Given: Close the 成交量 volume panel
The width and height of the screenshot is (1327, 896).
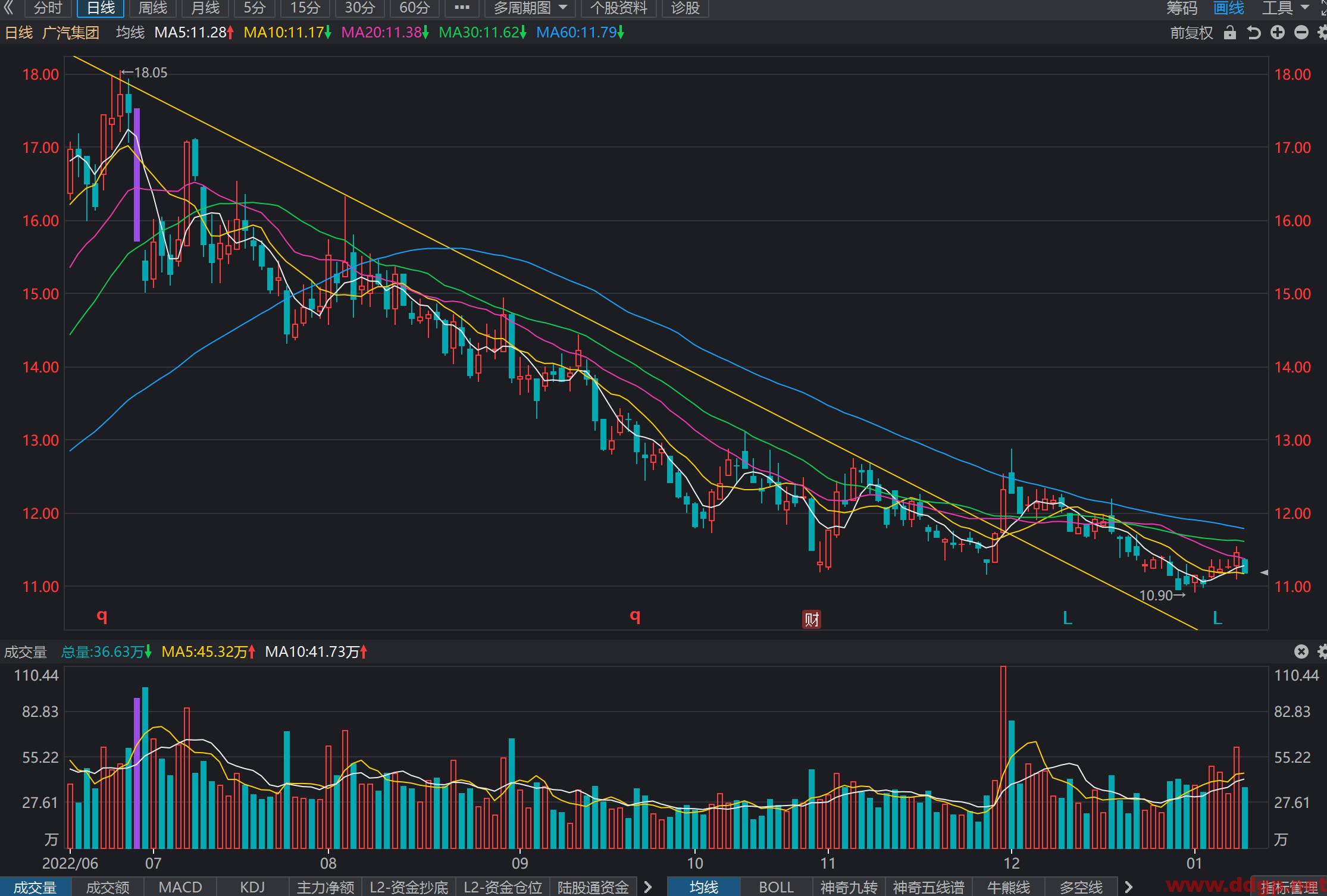Looking at the screenshot, I should click(1301, 651).
